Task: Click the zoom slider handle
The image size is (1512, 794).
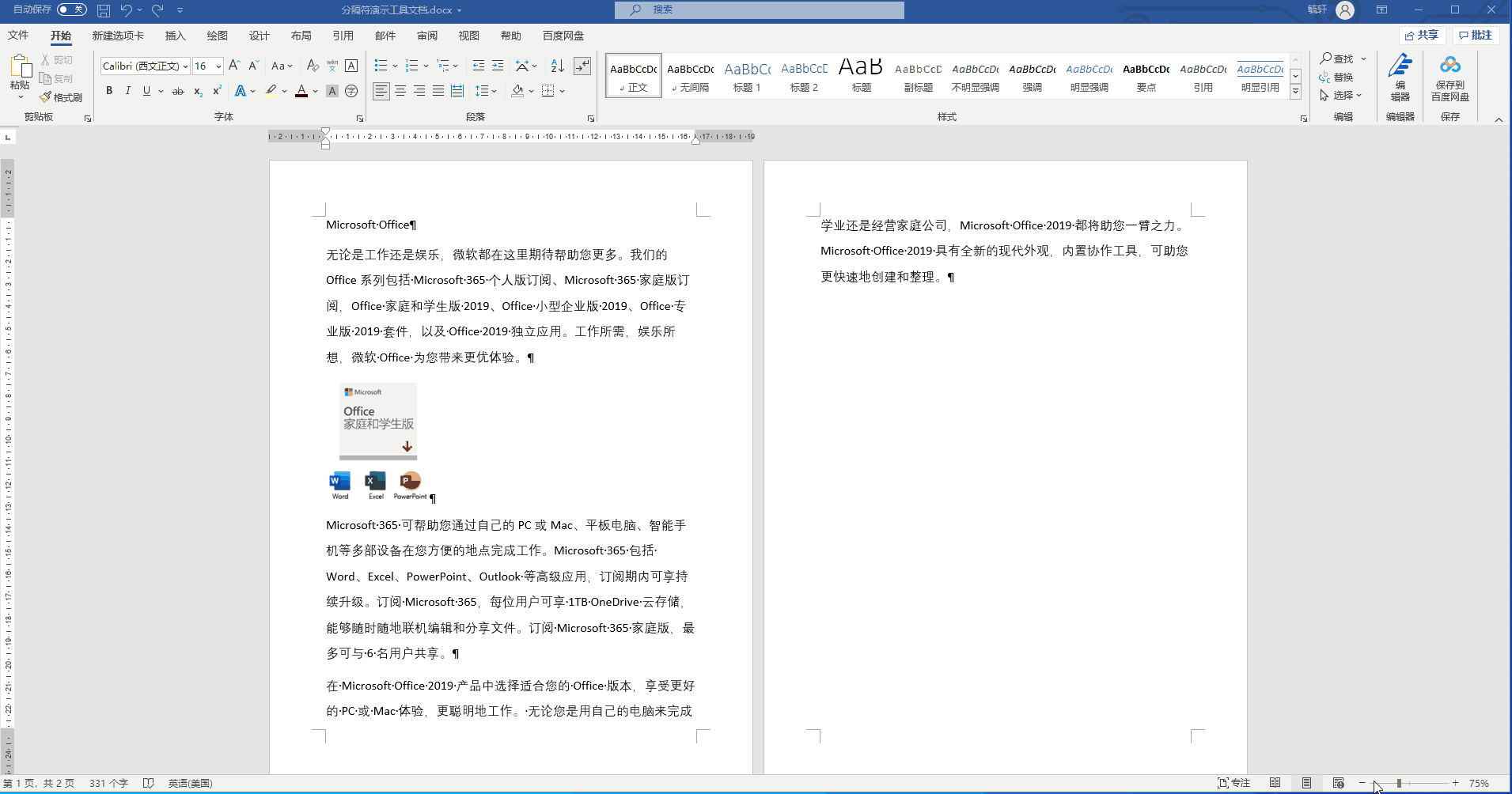Action: (x=1399, y=783)
